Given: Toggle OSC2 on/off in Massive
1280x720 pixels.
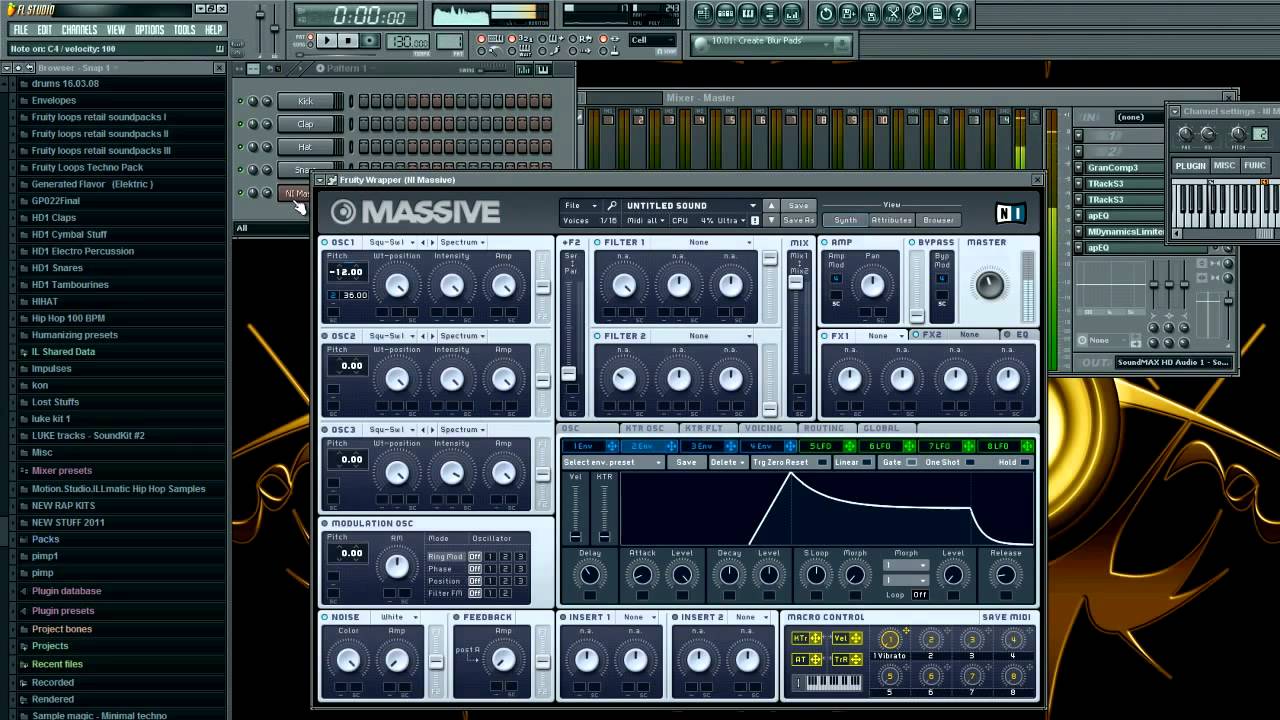Looking at the screenshot, I should pos(326,336).
